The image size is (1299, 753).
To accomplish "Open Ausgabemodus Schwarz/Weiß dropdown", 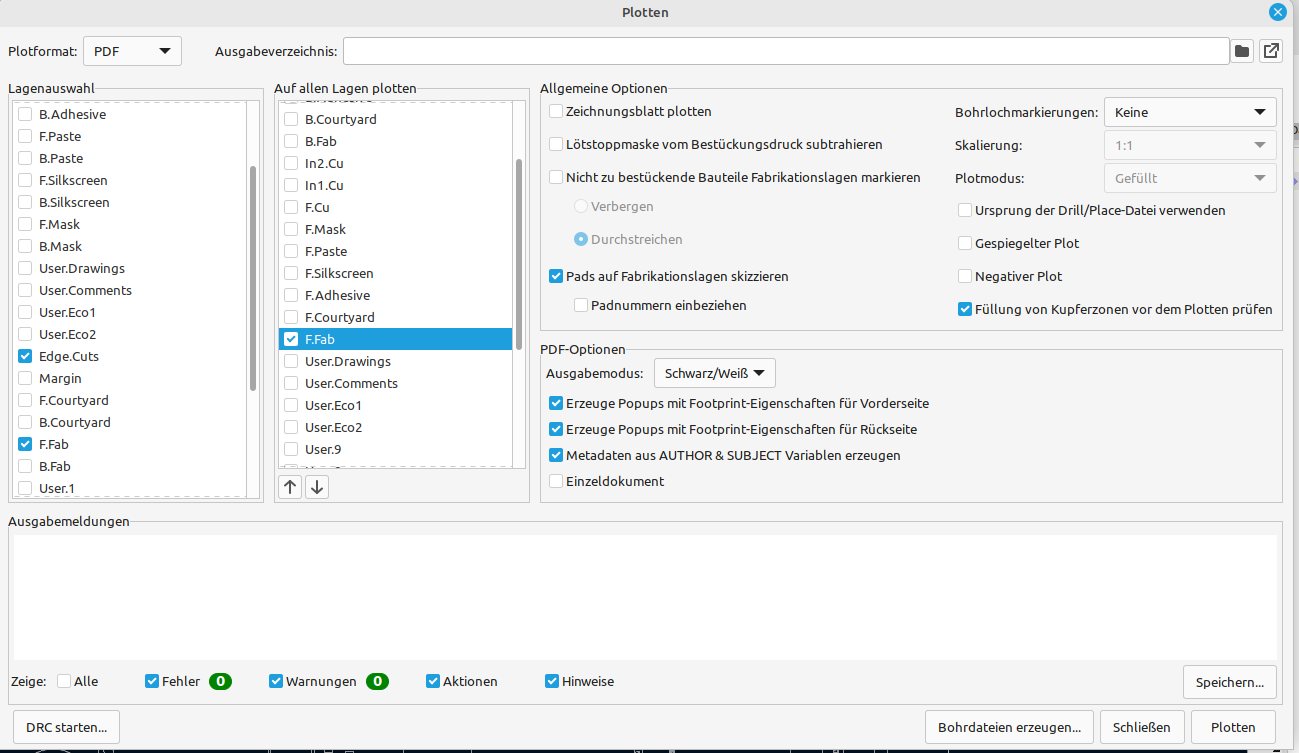I will (714, 373).
